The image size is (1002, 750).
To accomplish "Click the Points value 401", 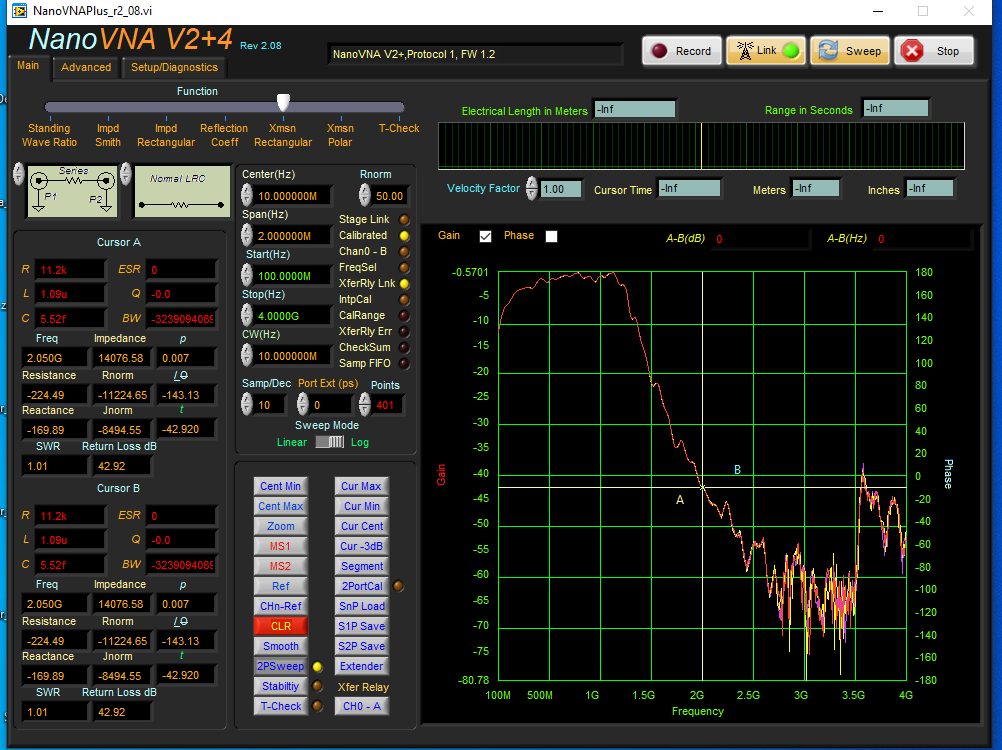I will (x=387, y=405).
